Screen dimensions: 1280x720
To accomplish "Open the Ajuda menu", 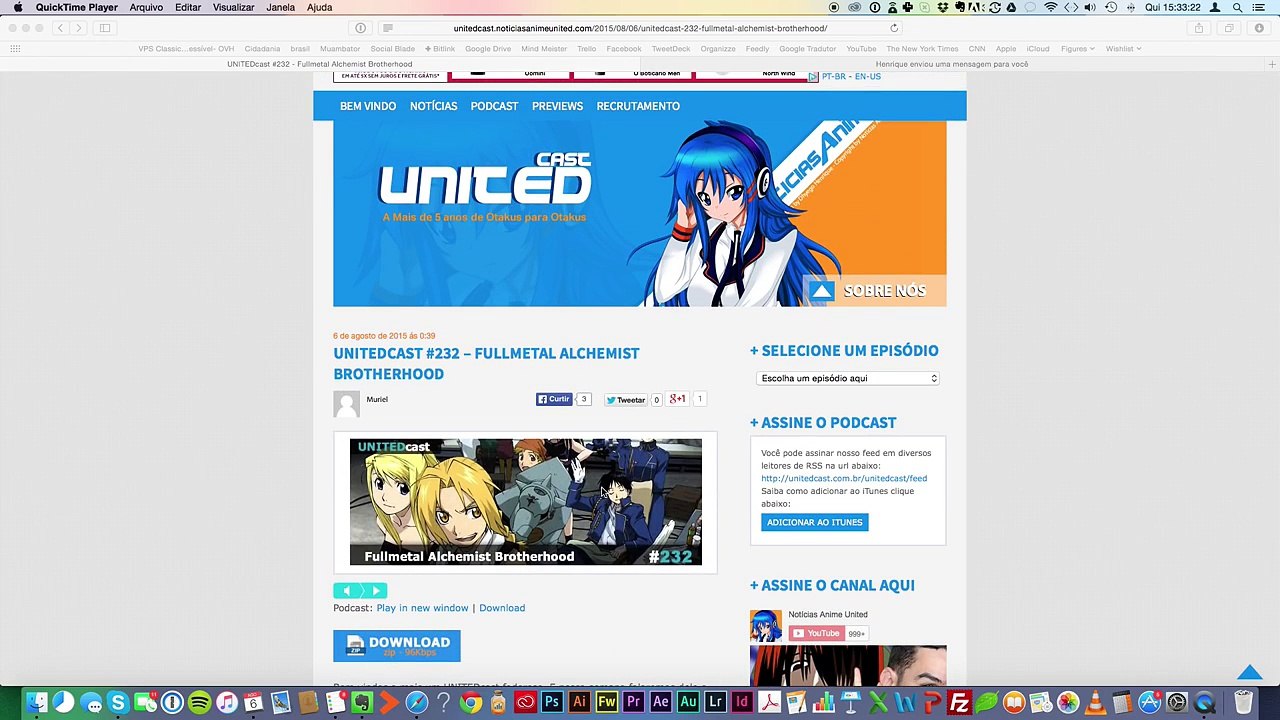I will point(319,7).
